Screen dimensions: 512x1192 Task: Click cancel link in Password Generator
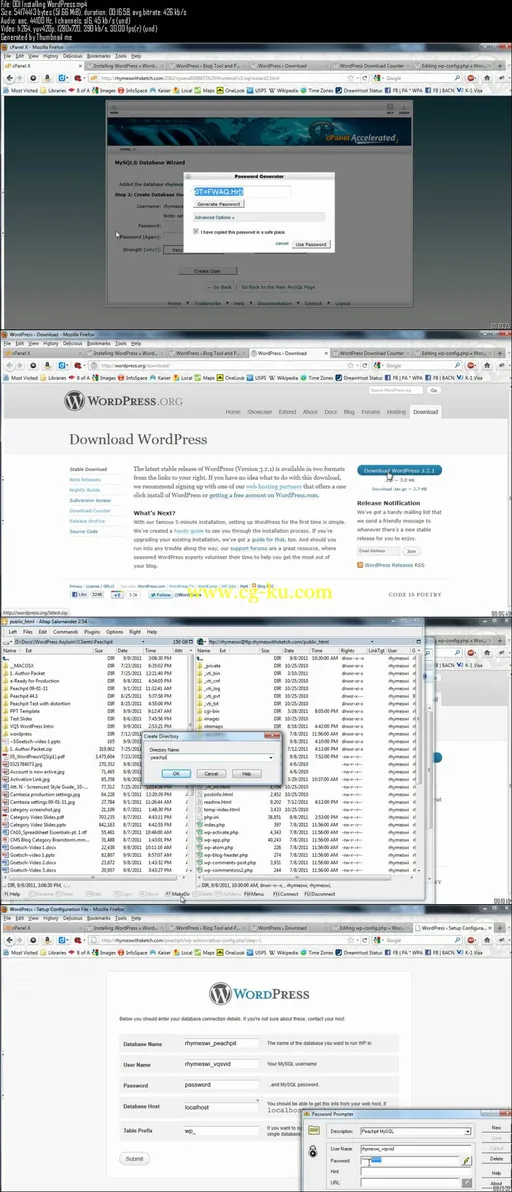coord(282,243)
